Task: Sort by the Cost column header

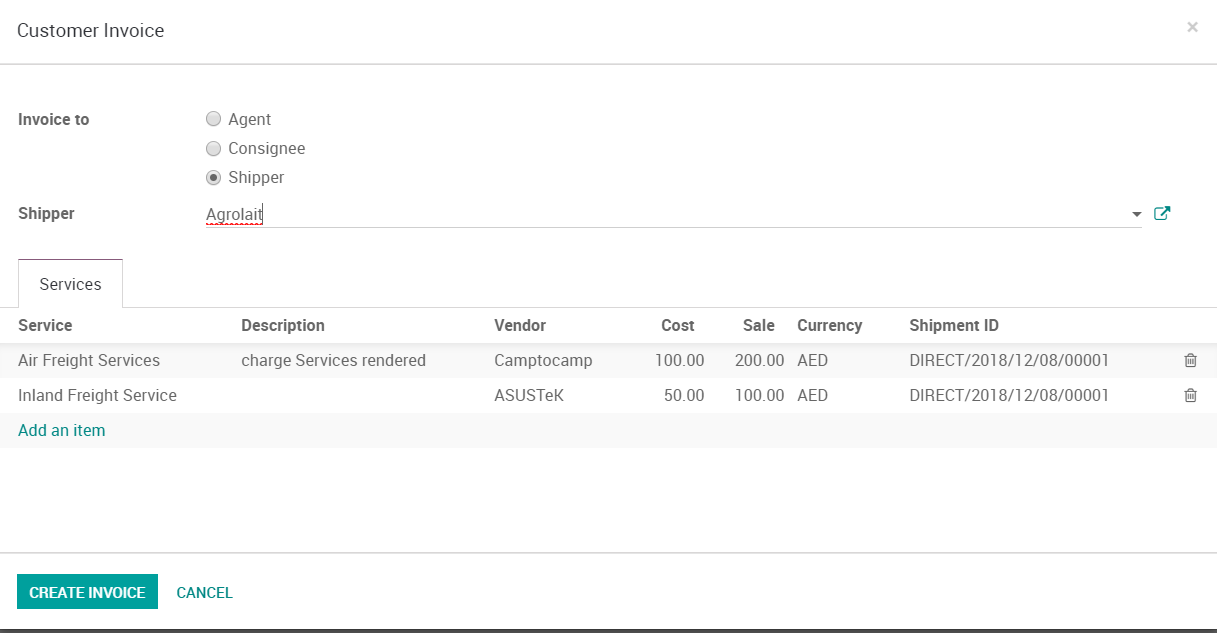Action: pos(677,325)
